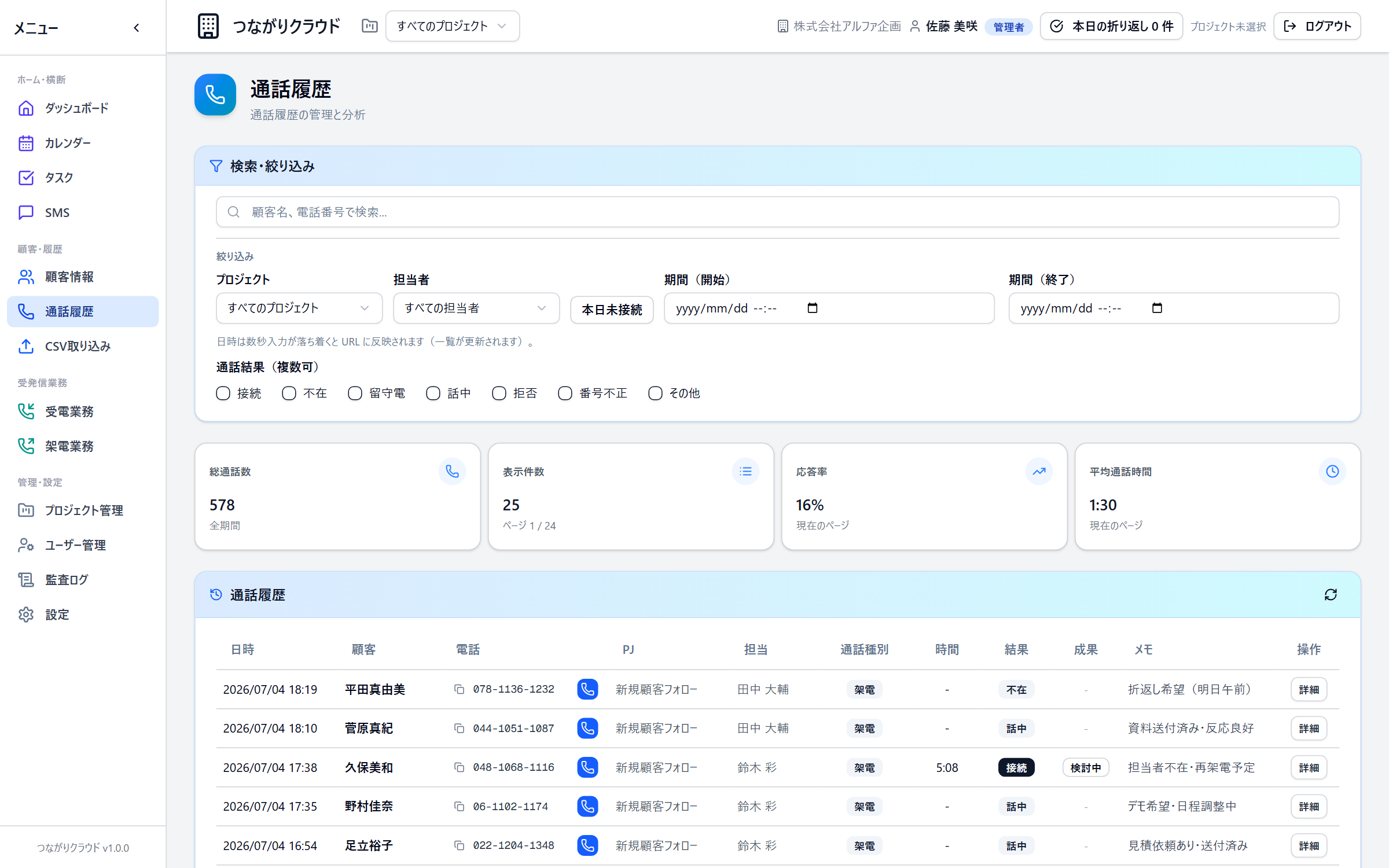Open 受電業務 in sidebar

83,411
